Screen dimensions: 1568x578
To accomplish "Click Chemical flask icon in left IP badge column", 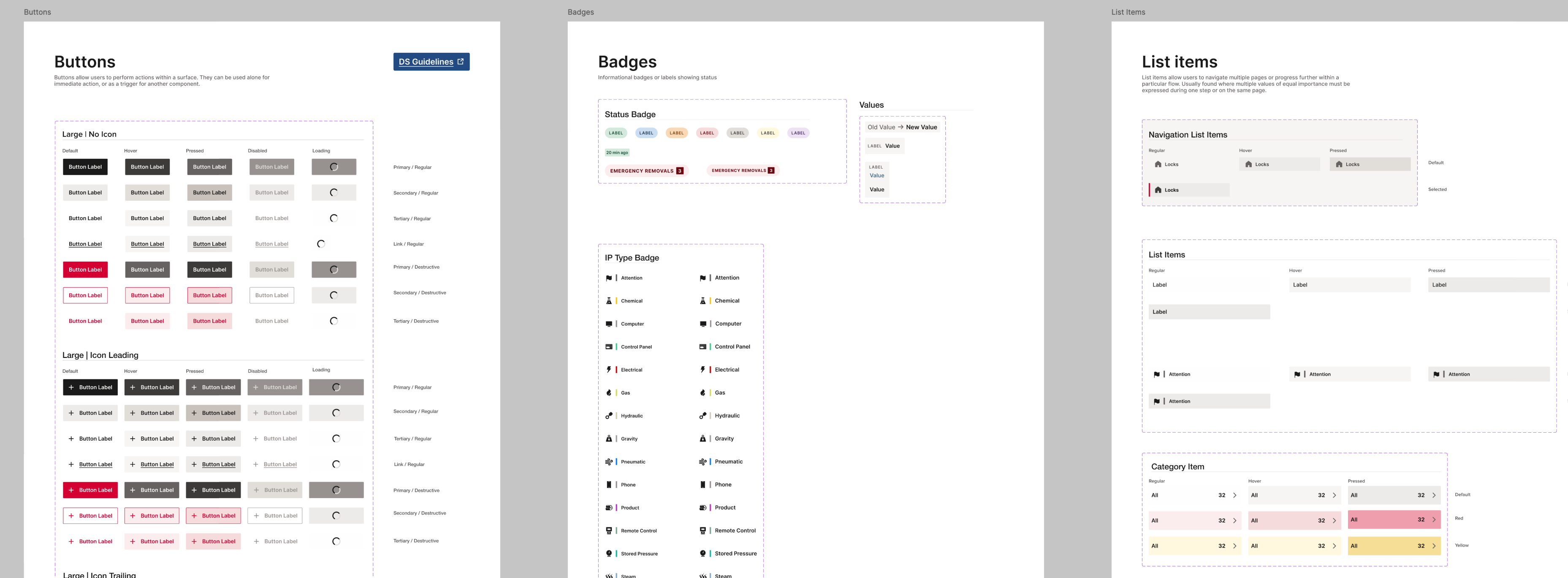I will 609,301.
